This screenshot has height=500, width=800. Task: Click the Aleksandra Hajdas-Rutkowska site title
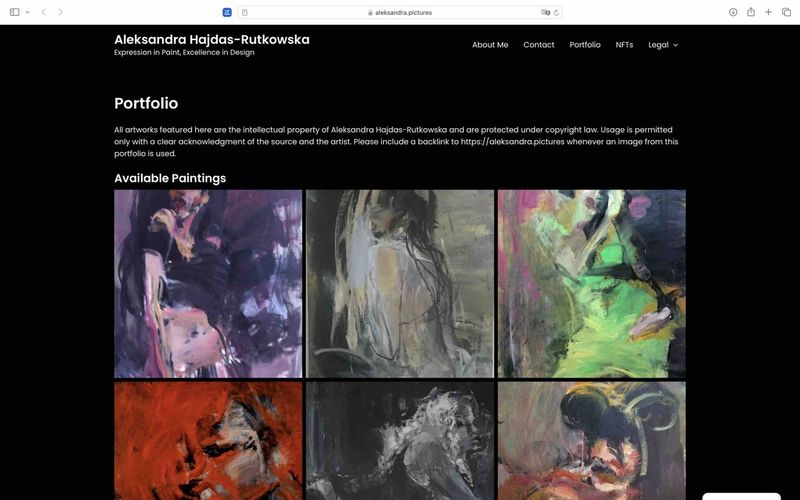tap(212, 39)
